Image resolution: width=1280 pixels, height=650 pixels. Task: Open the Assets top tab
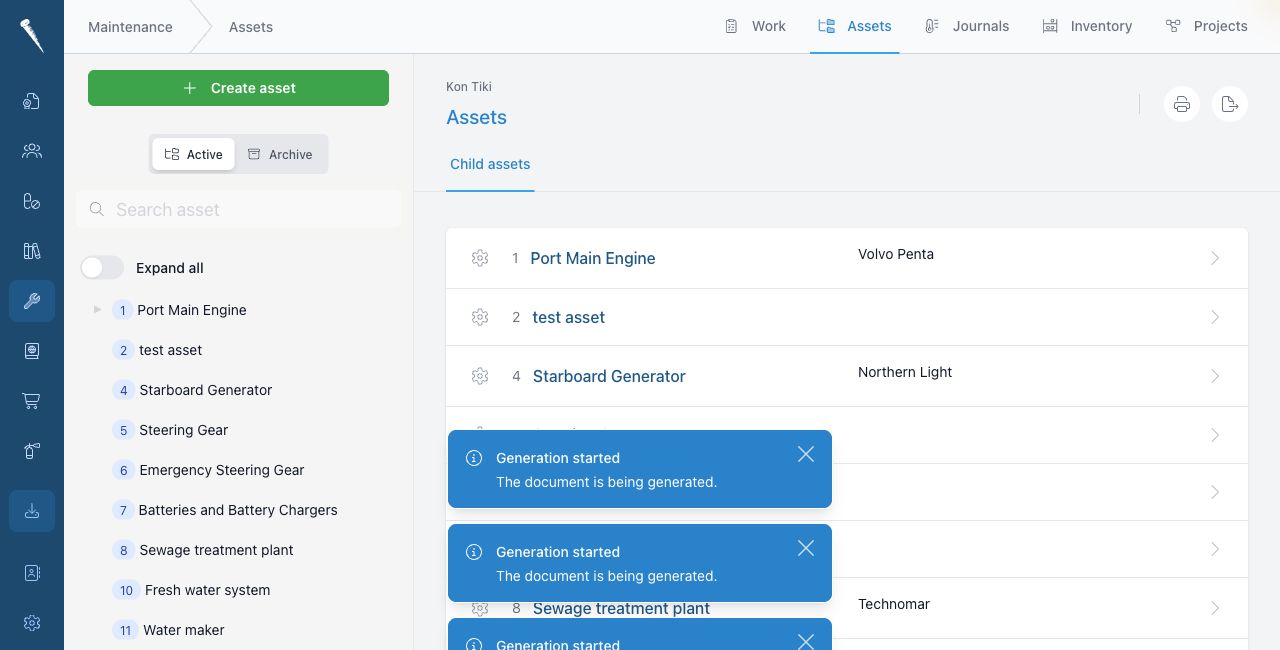coord(855,26)
